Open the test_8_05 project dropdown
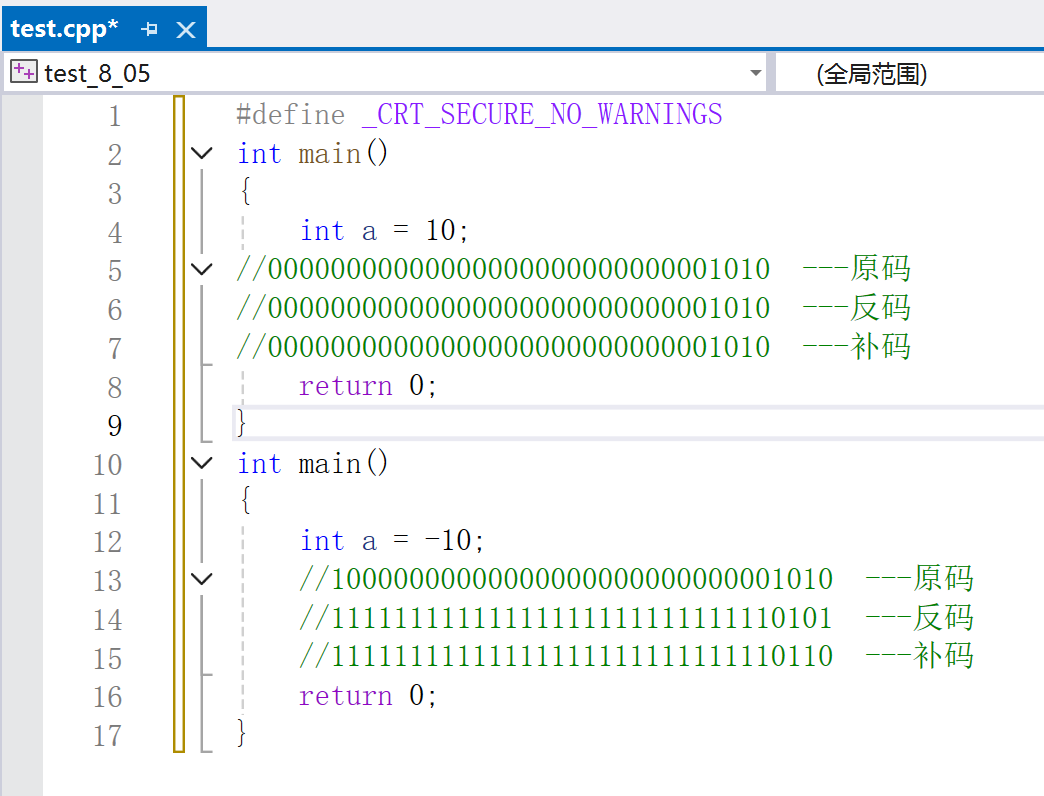1044x796 pixels. [x=756, y=73]
